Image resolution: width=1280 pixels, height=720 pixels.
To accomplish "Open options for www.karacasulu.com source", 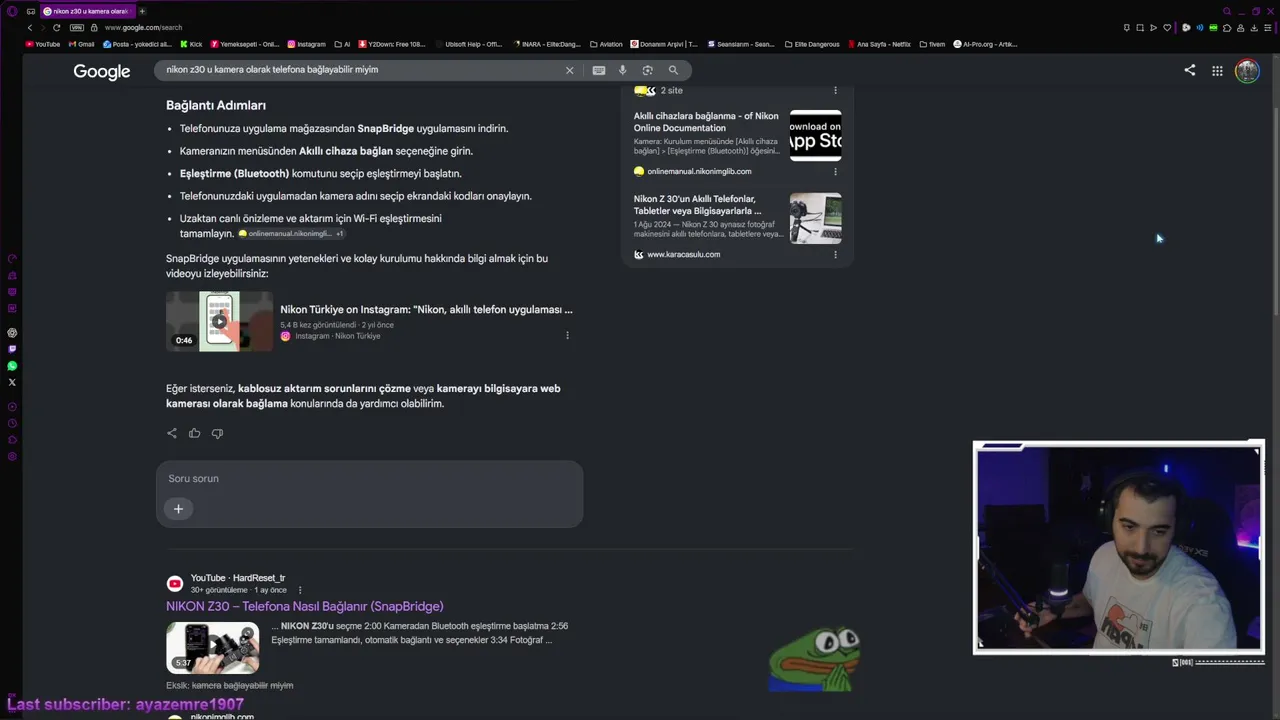I will point(835,254).
